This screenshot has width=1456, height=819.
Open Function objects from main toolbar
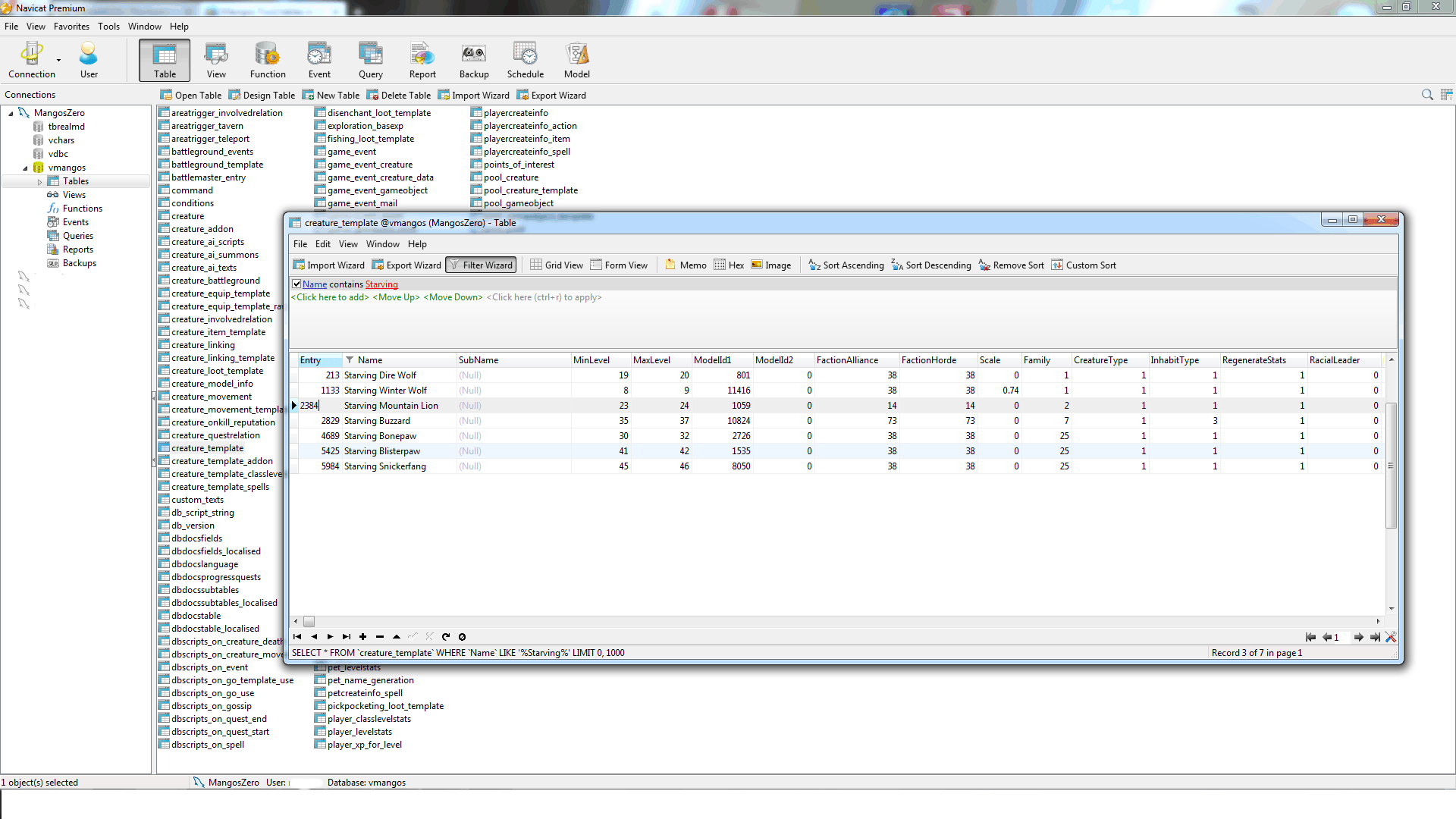click(268, 60)
